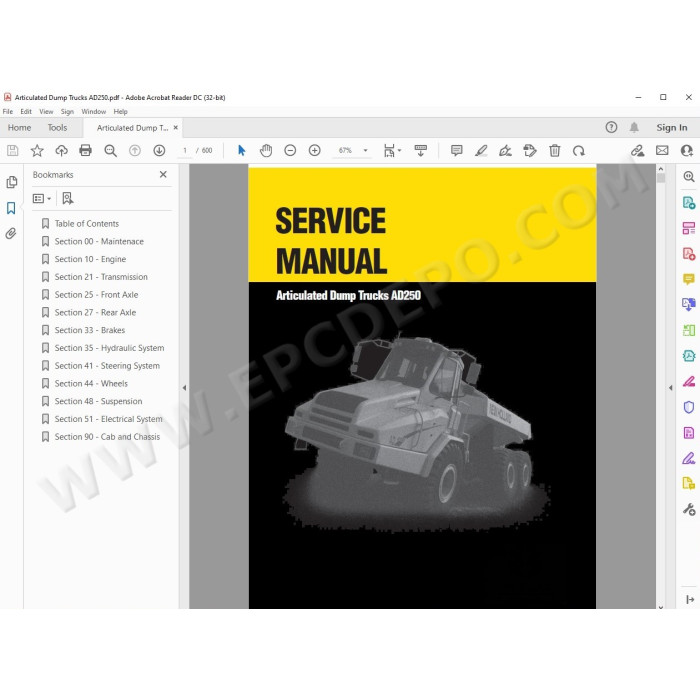Viewport: 700px width, 700px height.
Task: Open the Sign document pen tool
Action: (505, 151)
